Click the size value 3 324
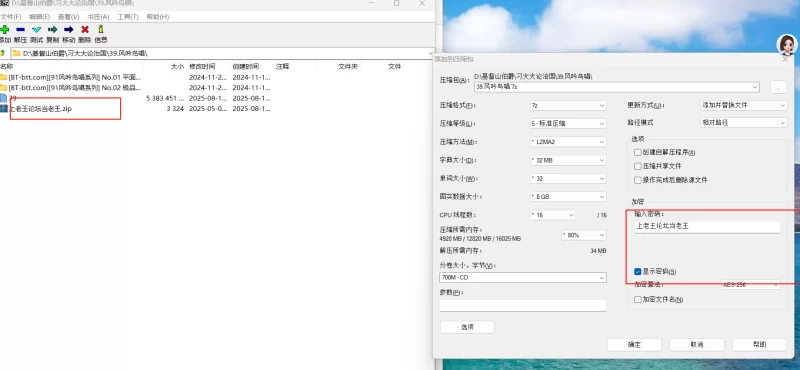Image resolution: width=800 pixels, height=370 pixels. [175, 108]
